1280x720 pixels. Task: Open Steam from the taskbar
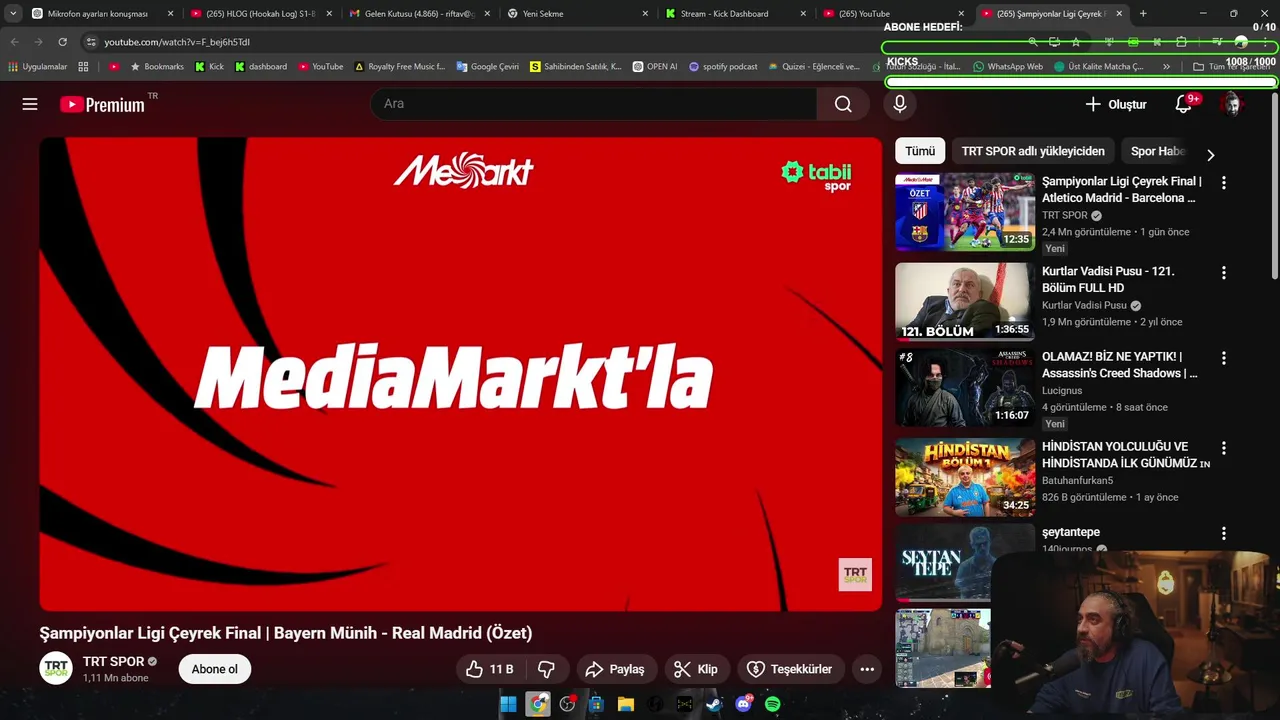[714, 704]
